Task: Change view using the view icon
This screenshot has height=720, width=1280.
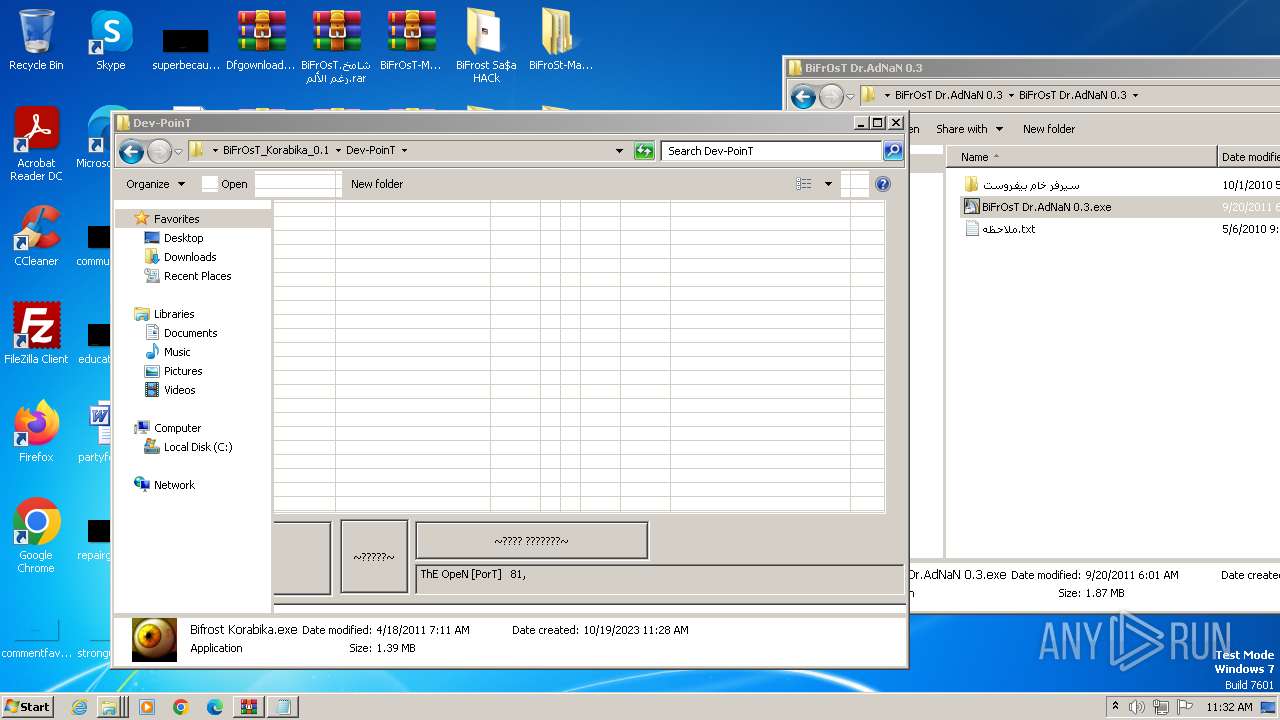Action: pos(804,184)
